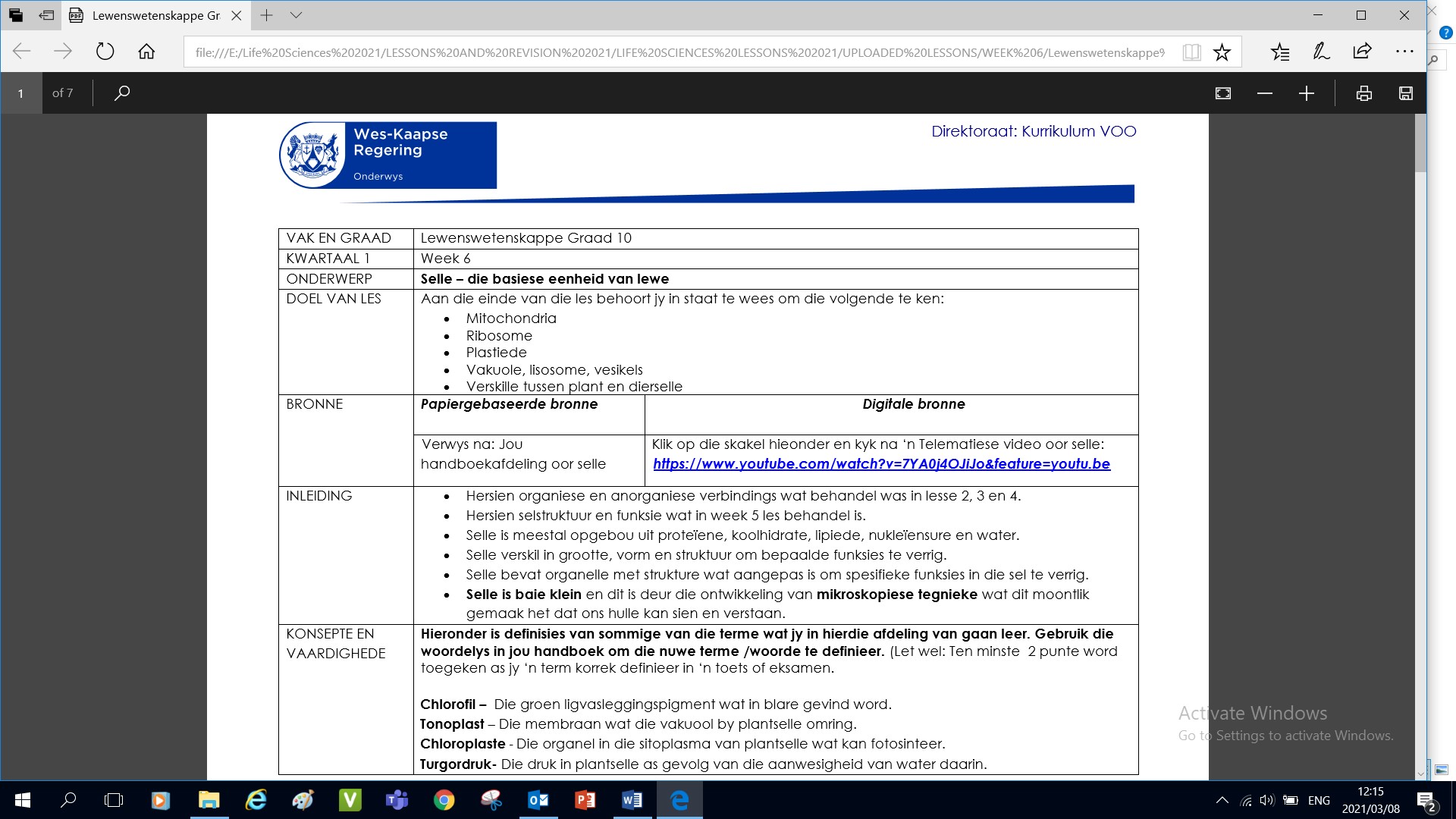Viewport: 1456px width, 819px height.
Task: Click 'Direktoraat: Kurrikulum VOO' header text
Action: [1034, 131]
